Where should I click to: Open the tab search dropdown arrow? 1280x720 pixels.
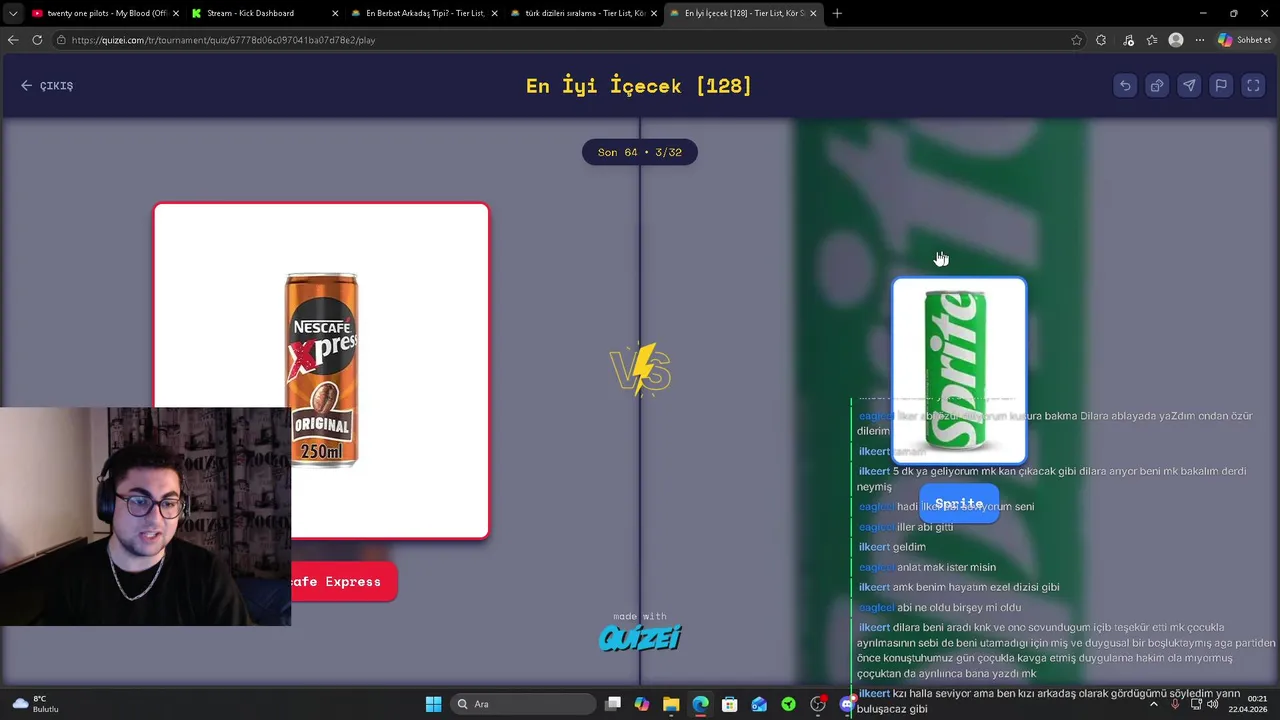[x=12, y=13]
